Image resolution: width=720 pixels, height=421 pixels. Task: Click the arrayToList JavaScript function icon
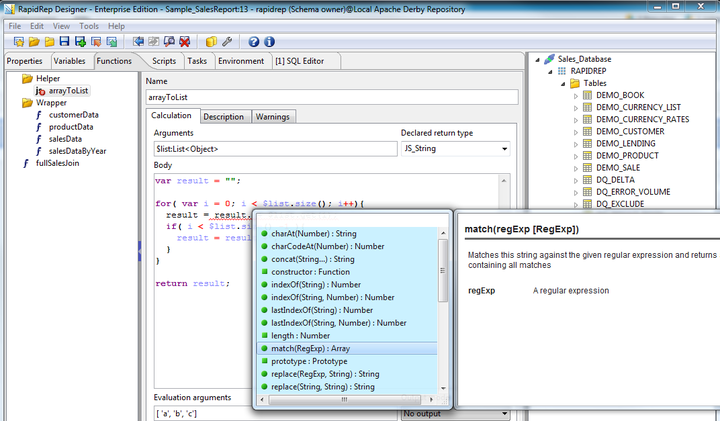(40, 91)
